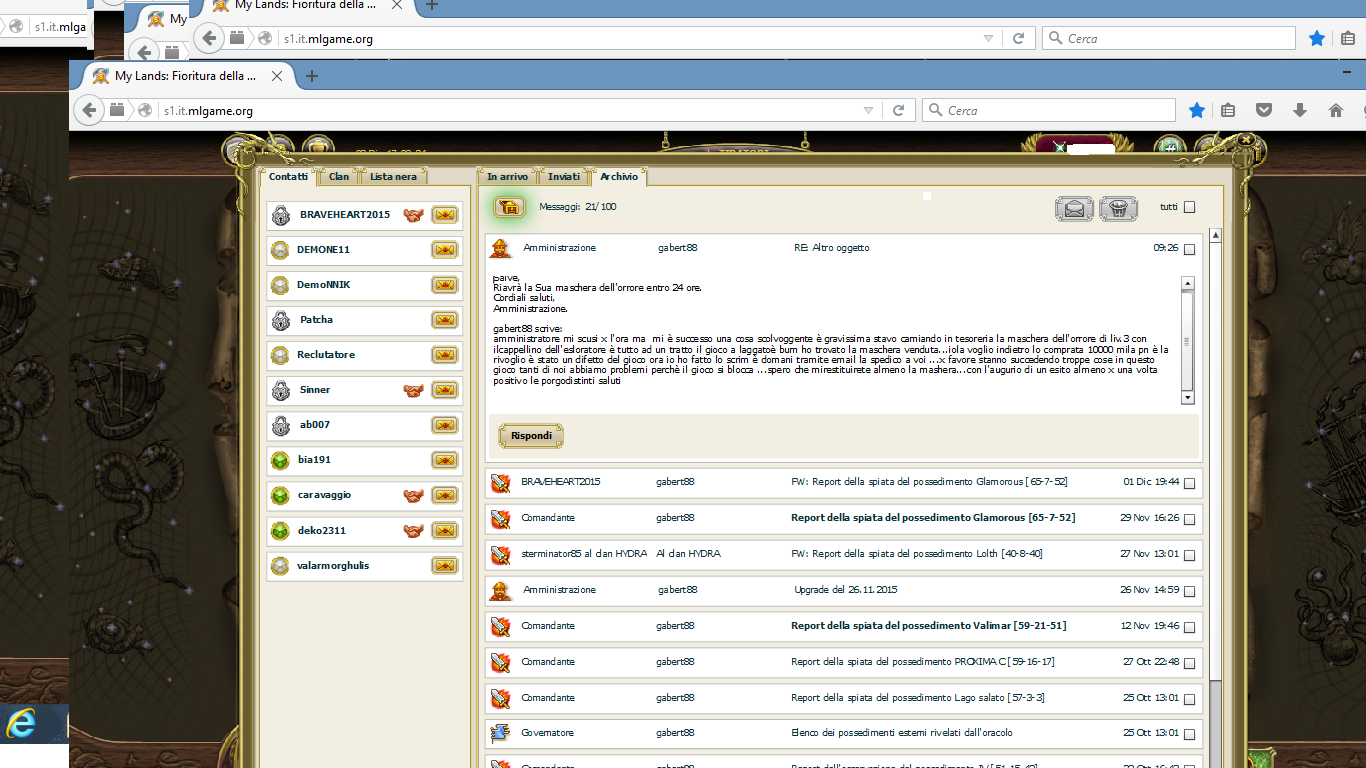The image size is (1366, 768).
Task: Click Firefox bookmark star icon
Action: 1196,111
